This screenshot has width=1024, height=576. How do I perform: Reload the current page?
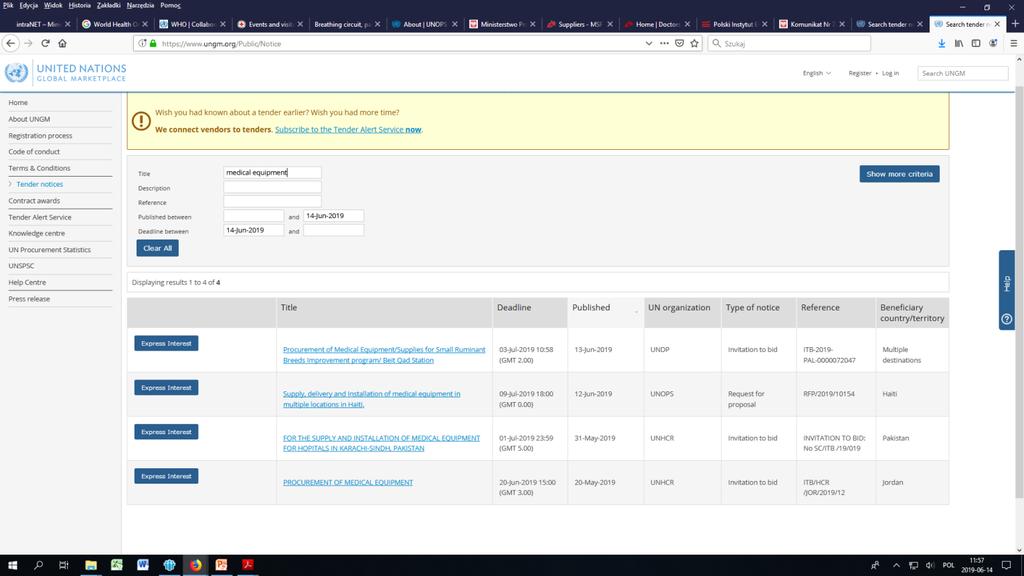tap(45, 43)
